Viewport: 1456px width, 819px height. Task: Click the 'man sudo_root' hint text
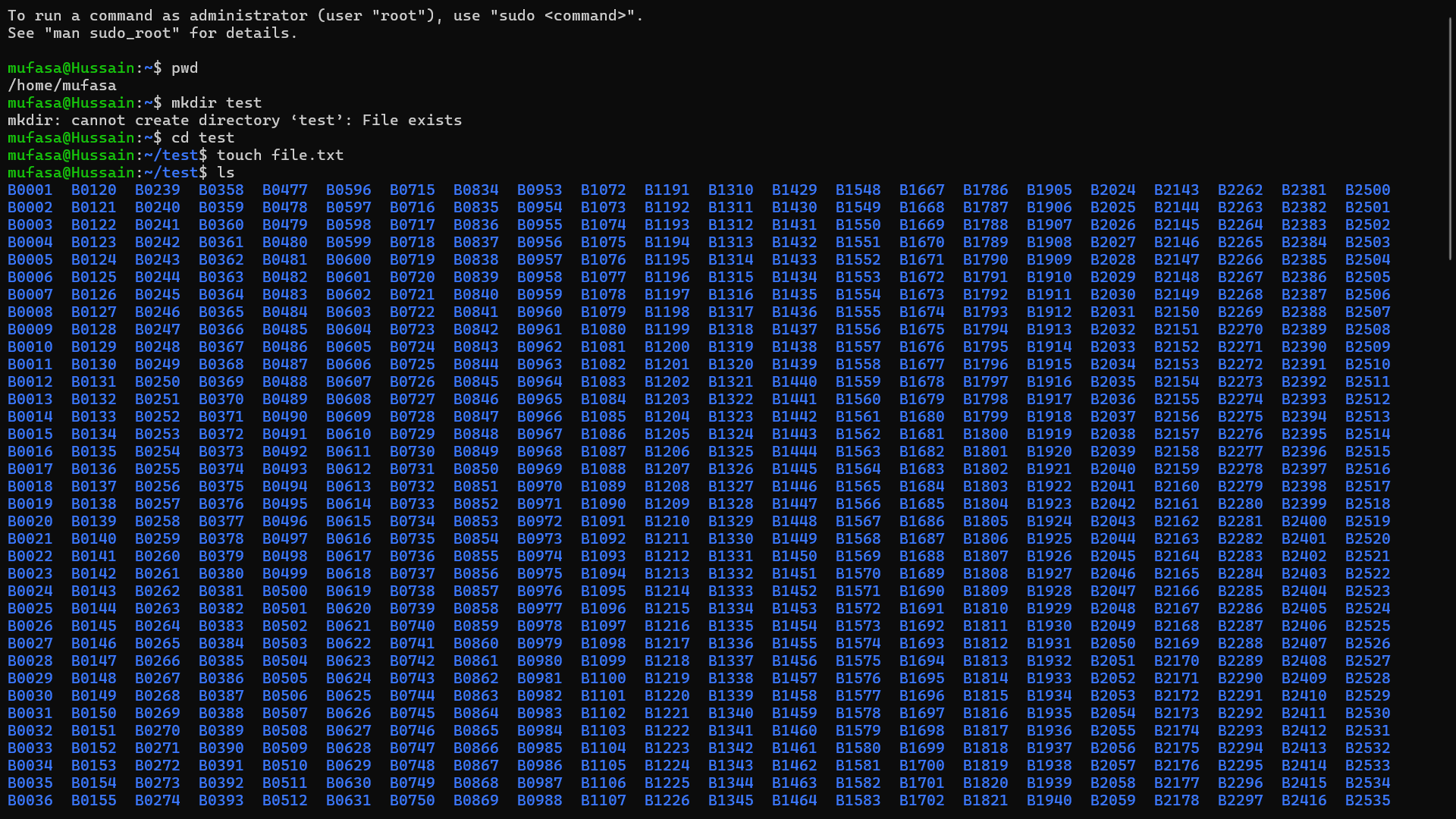point(112,33)
